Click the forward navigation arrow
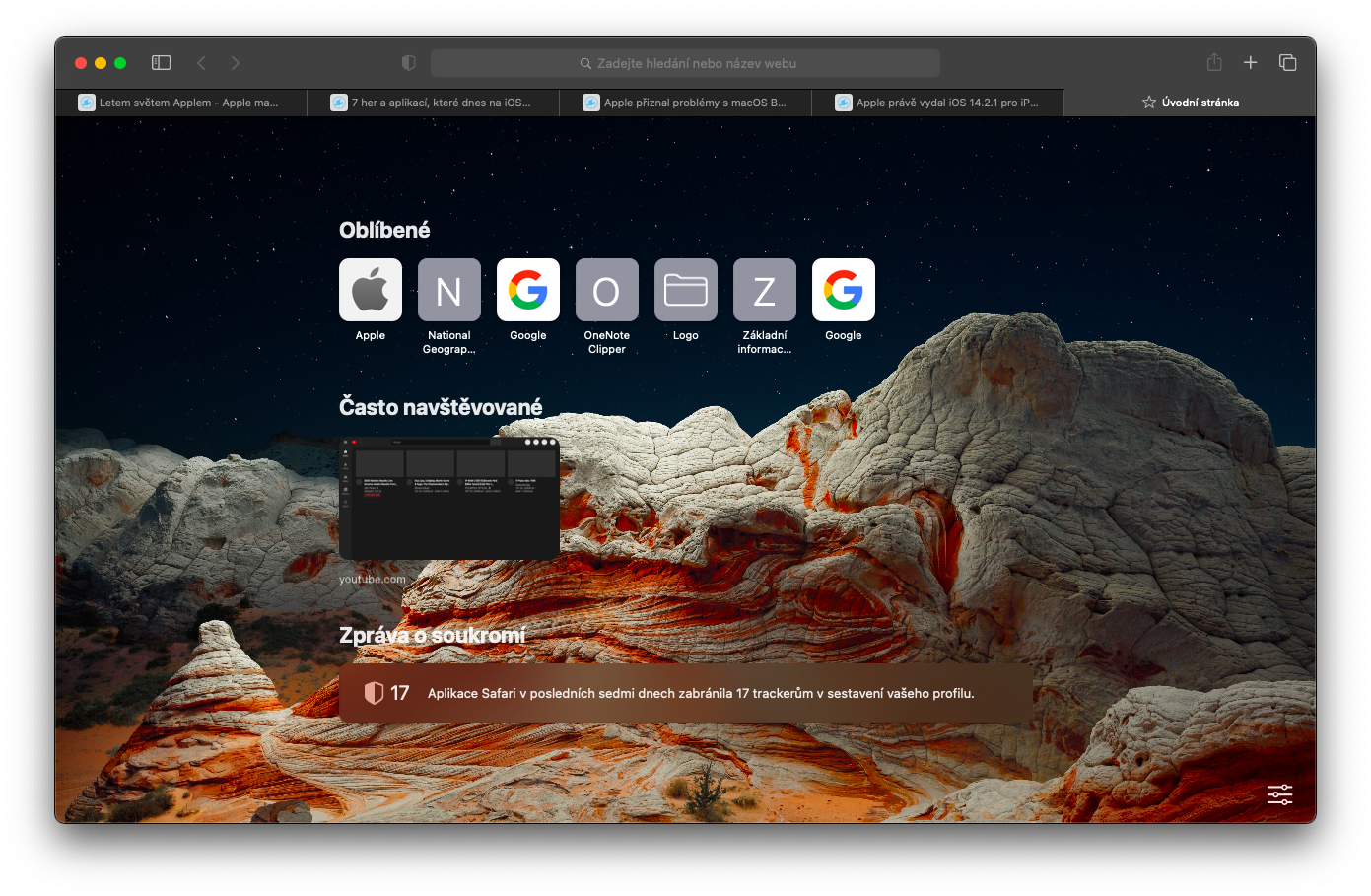Screen dimensions: 1371x896 tap(235, 63)
